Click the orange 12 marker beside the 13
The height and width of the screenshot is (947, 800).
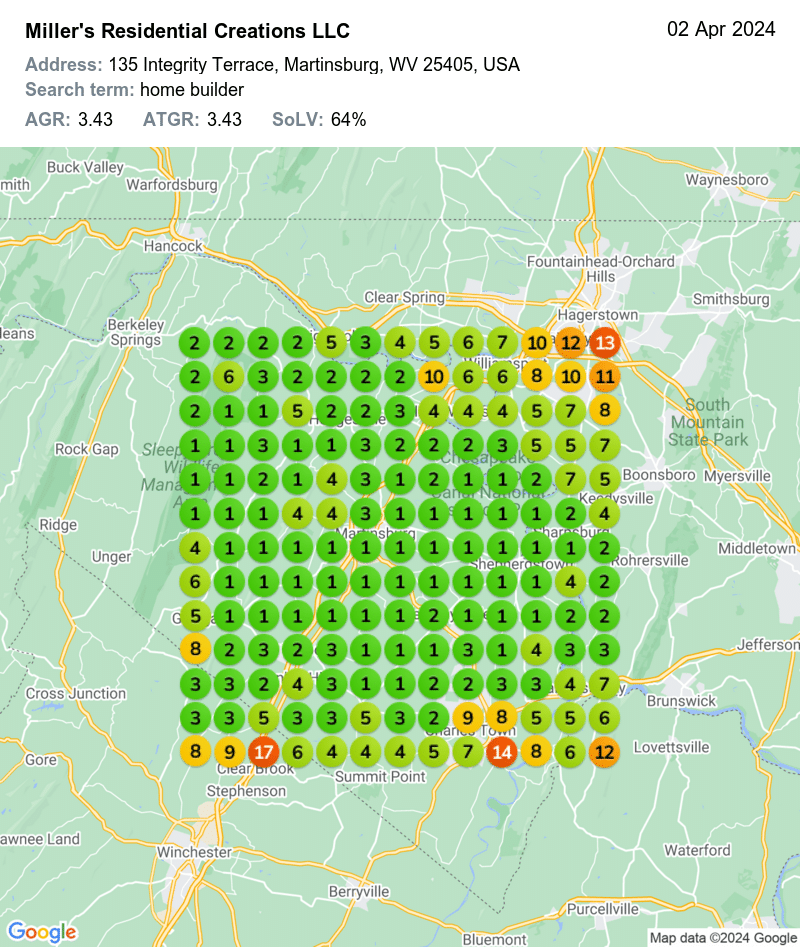pos(570,343)
